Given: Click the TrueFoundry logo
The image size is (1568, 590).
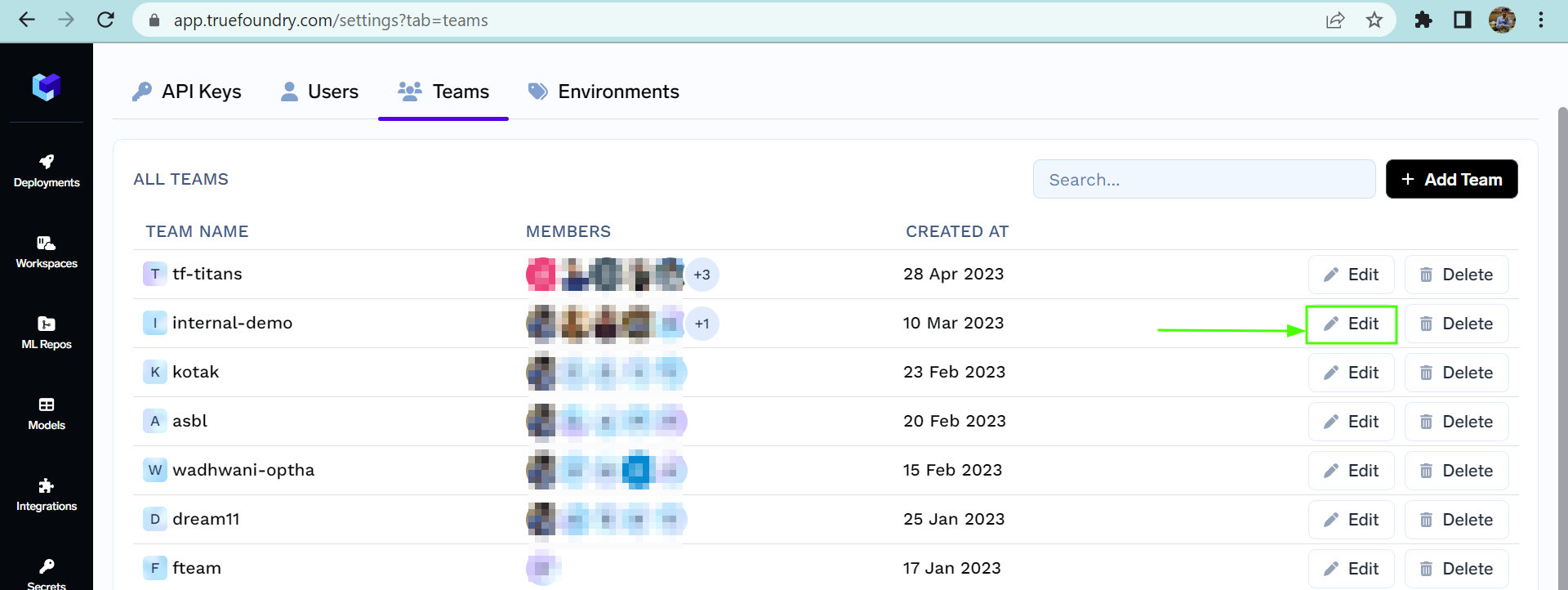Looking at the screenshot, I should pyautogui.click(x=47, y=86).
